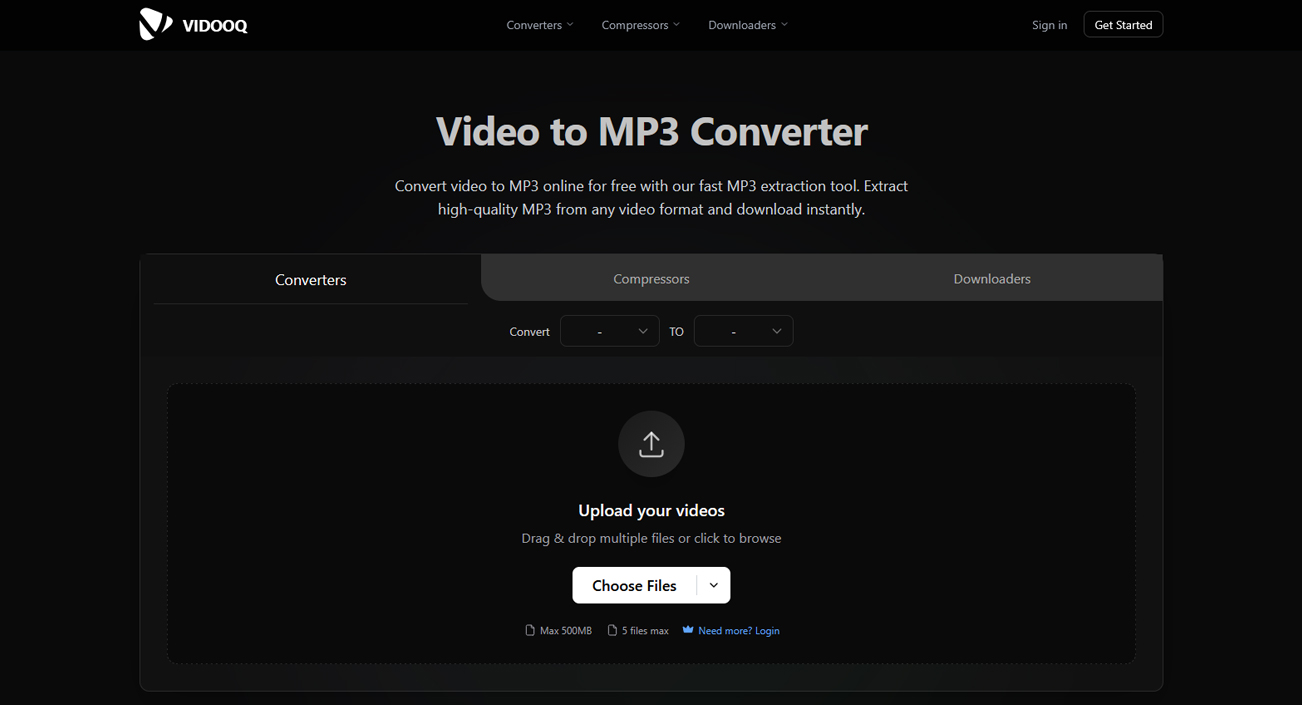The width and height of the screenshot is (1302, 705).
Task: Open the Compressors menu in top navigation
Action: click(x=640, y=25)
